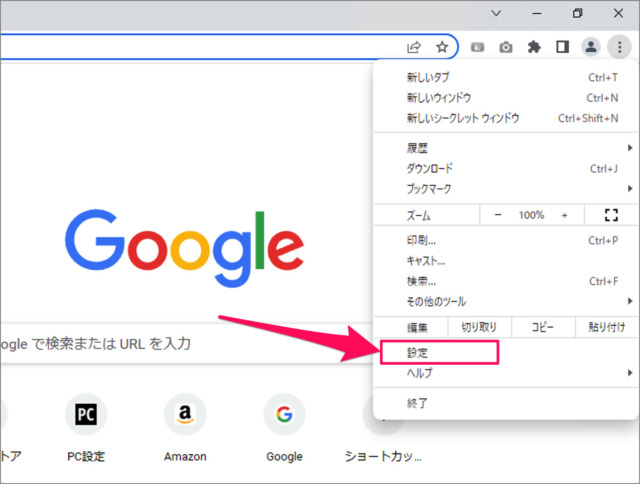Click the tab search chevron in title bar
The image size is (640, 484).
(496, 13)
